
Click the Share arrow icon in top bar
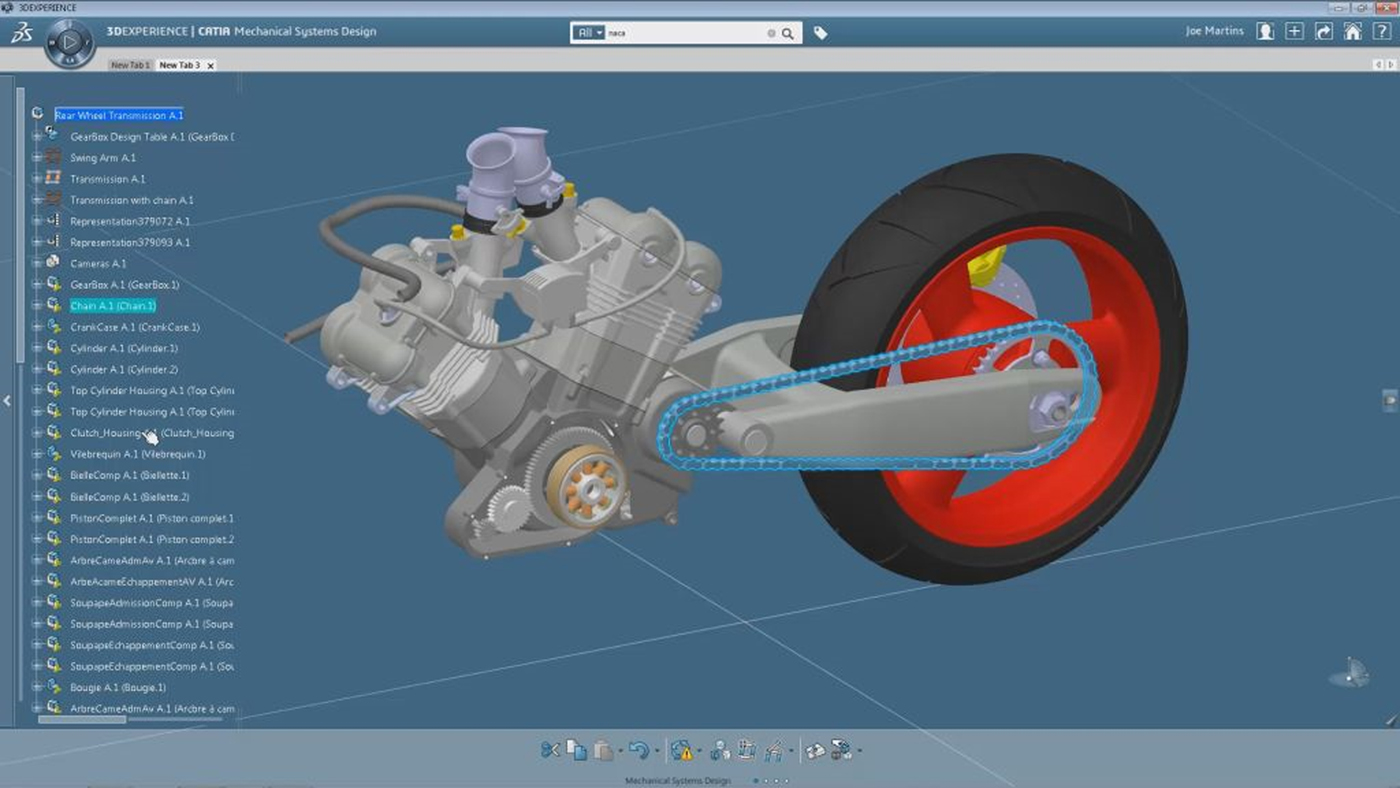point(1323,31)
